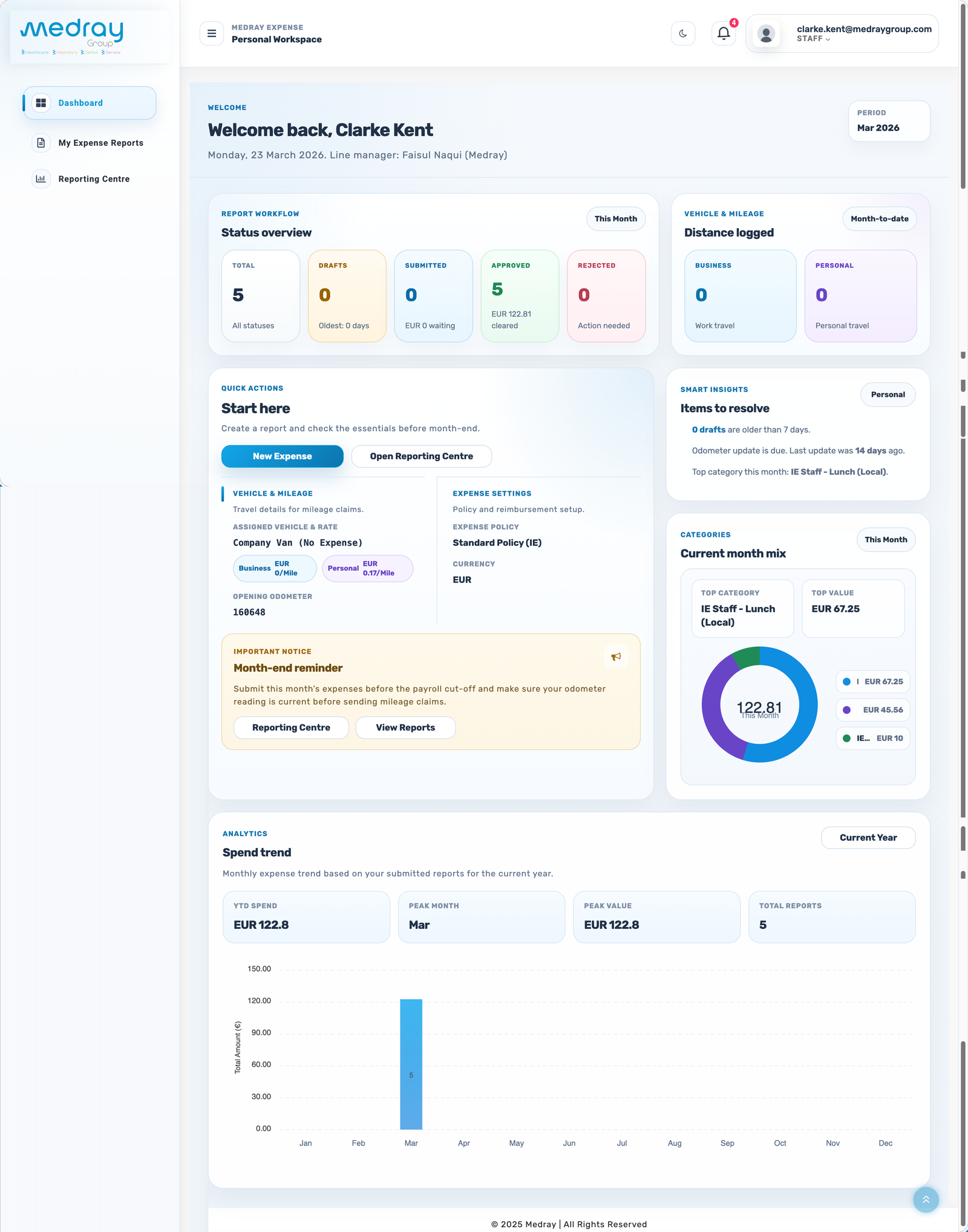968x1232 pixels.
Task: Open the Month-to-date selector on Distance logged
Action: [878, 218]
